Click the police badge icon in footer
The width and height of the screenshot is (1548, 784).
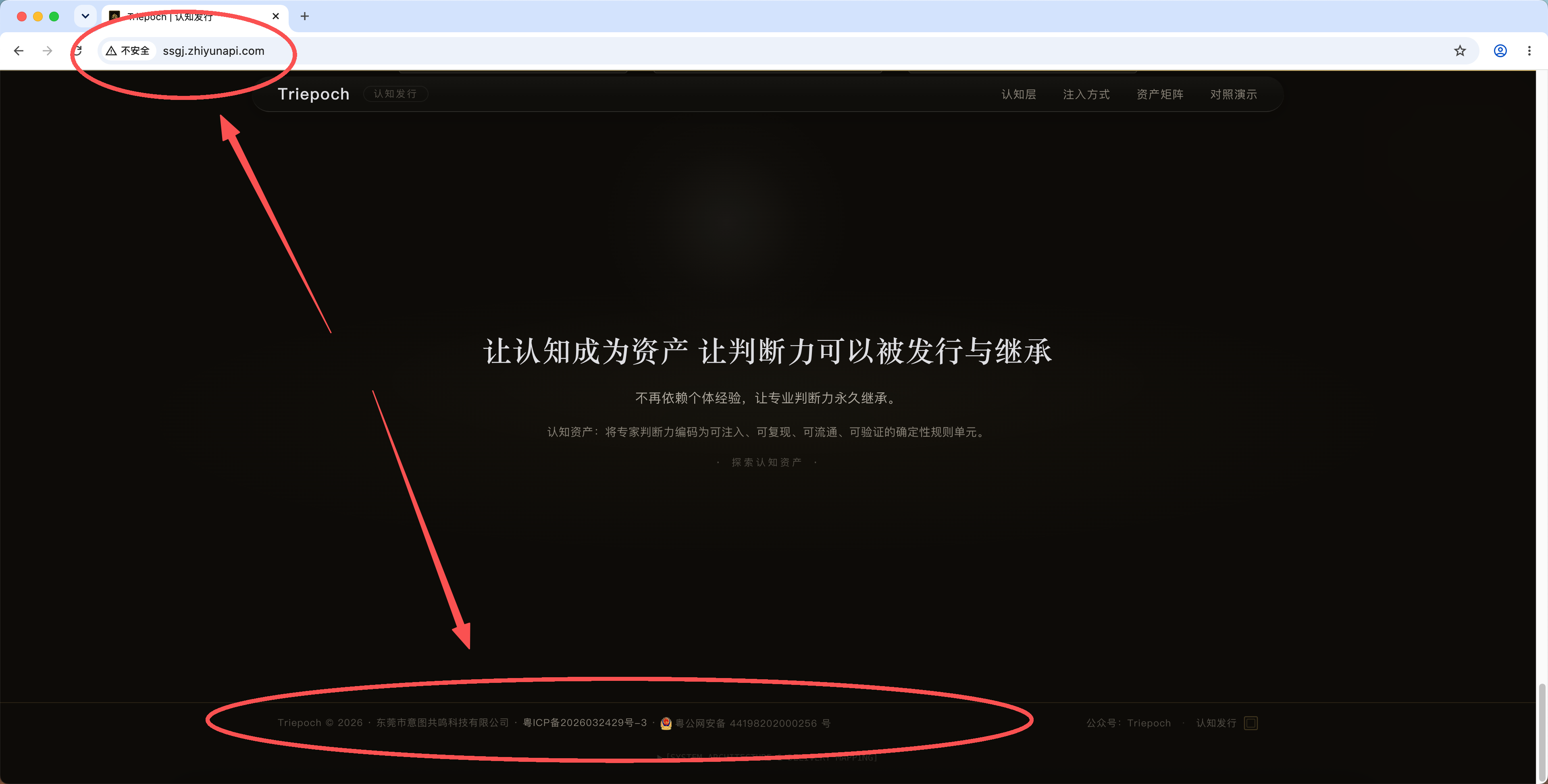[x=666, y=723]
